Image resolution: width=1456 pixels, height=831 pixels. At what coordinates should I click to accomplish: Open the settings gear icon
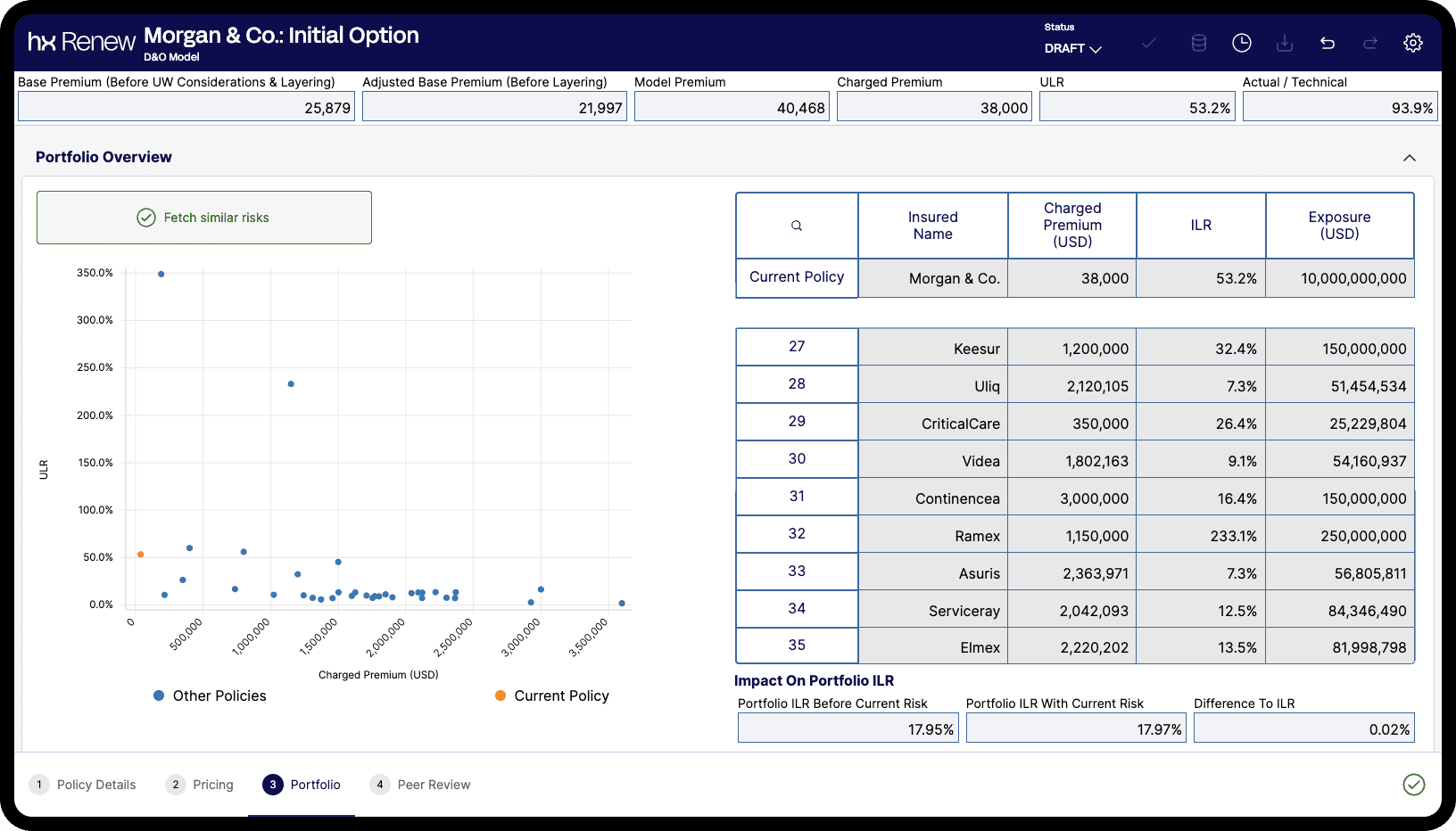[1413, 43]
